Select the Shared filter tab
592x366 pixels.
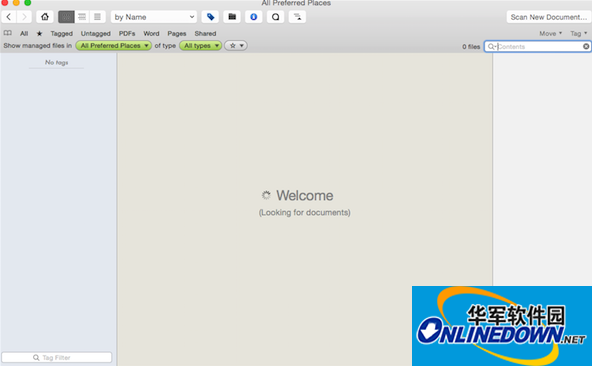pos(205,34)
